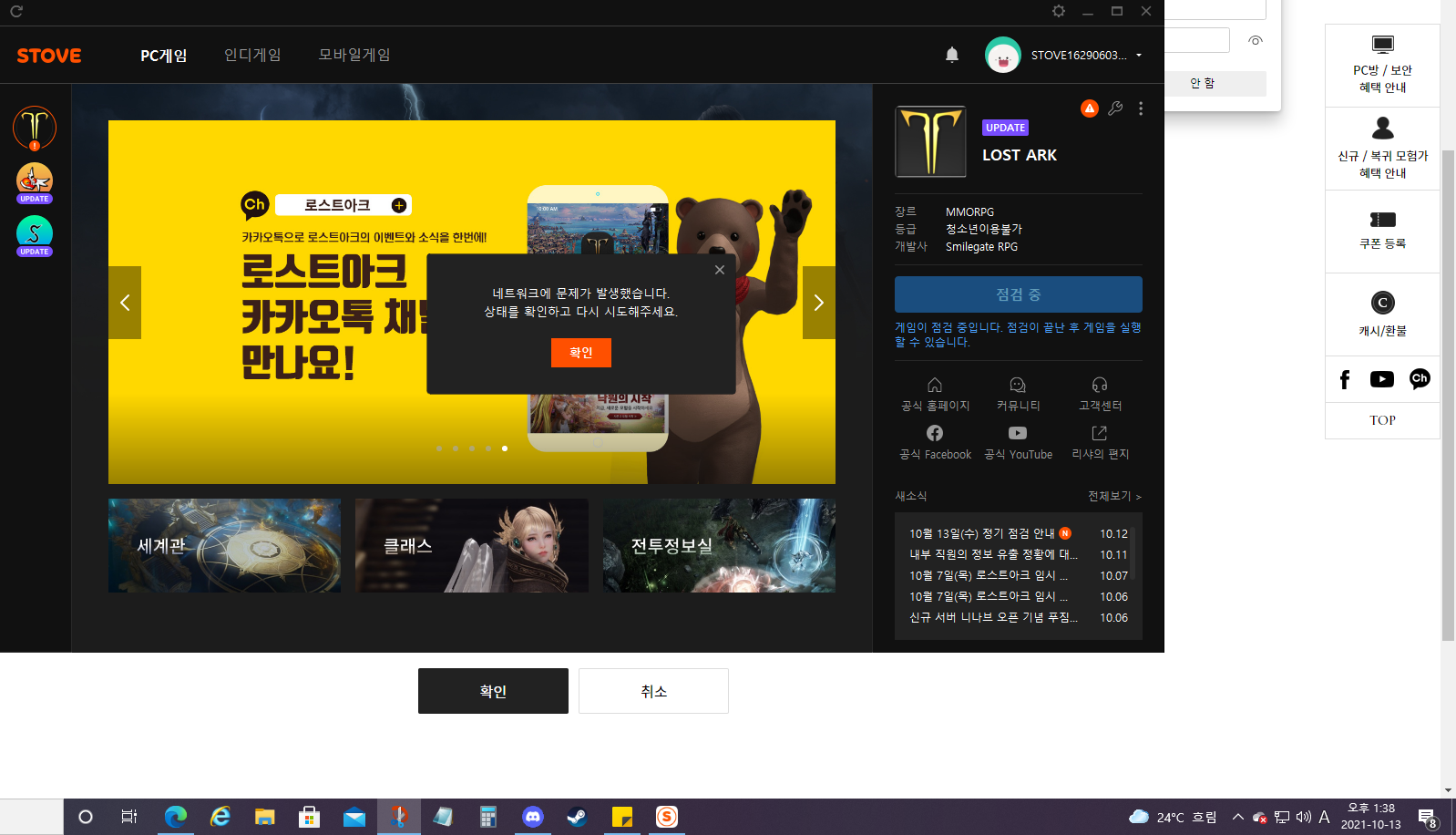
Task: Open the 클래스 thumbnail banner
Action: 471,545
